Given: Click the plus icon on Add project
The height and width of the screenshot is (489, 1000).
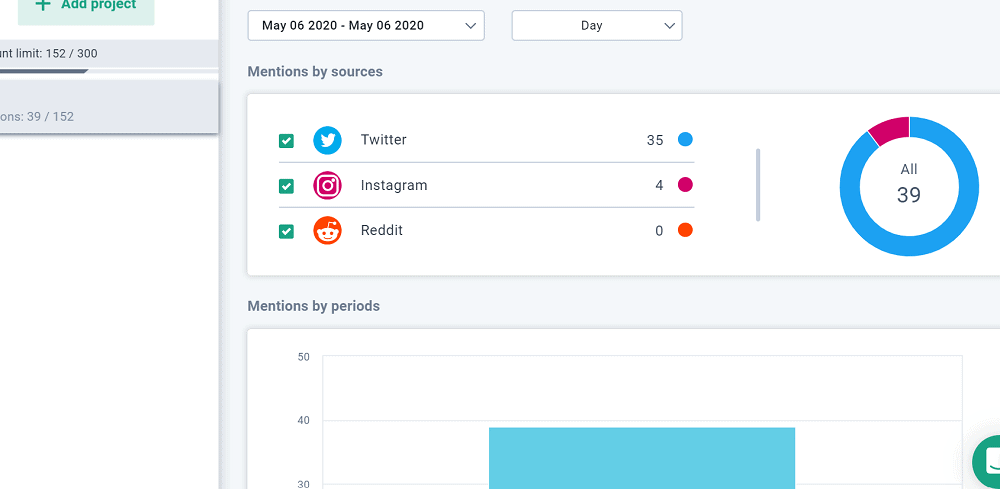Looking at the screenshot, I should pos(43,5).
